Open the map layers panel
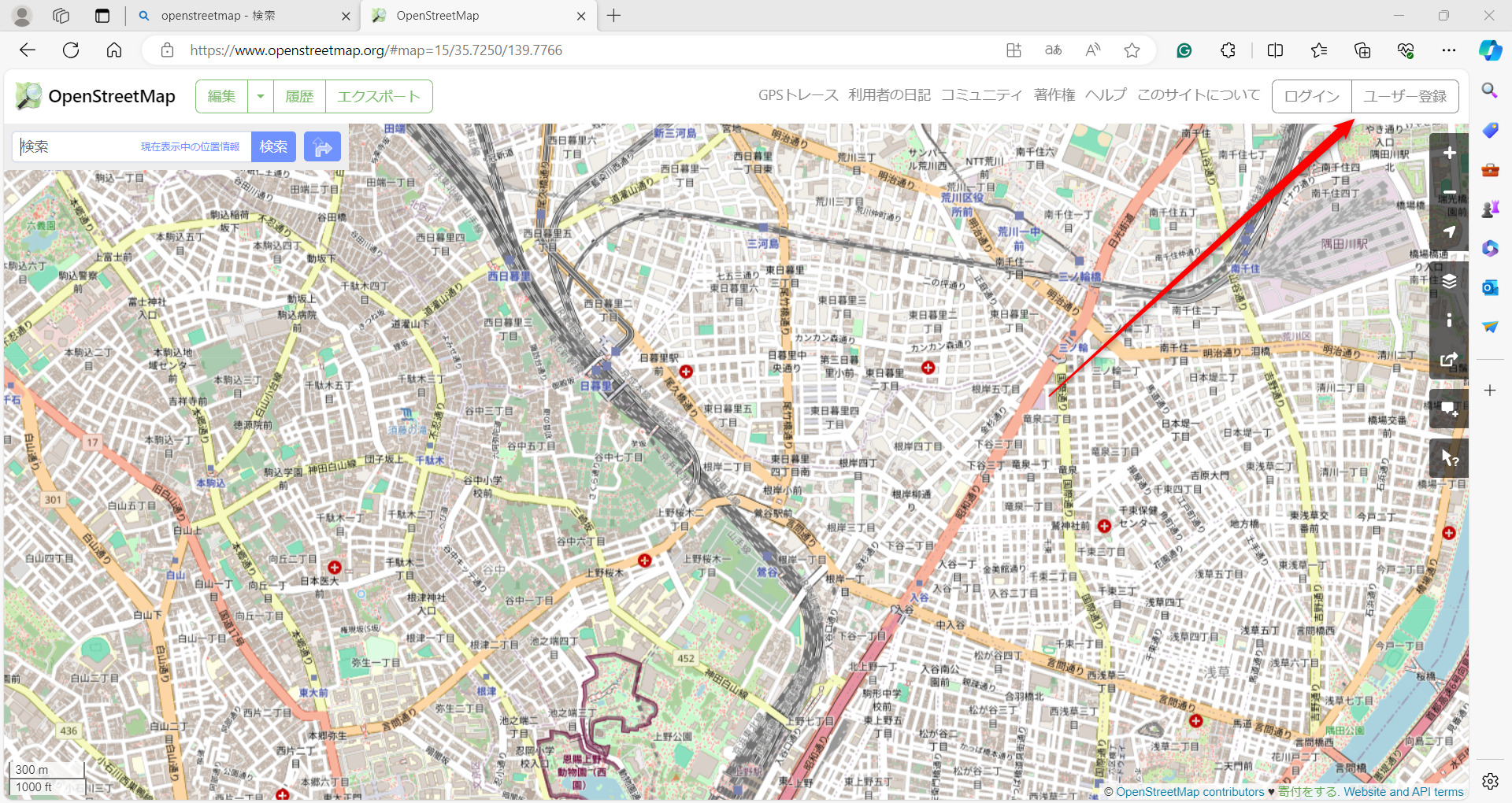The height and width of the screenshot is (803, 1512). tap(1448, 280)
